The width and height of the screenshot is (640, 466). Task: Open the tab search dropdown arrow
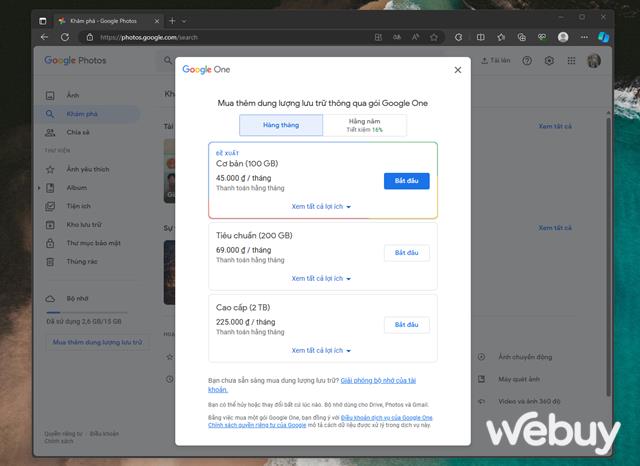[184, 21]
